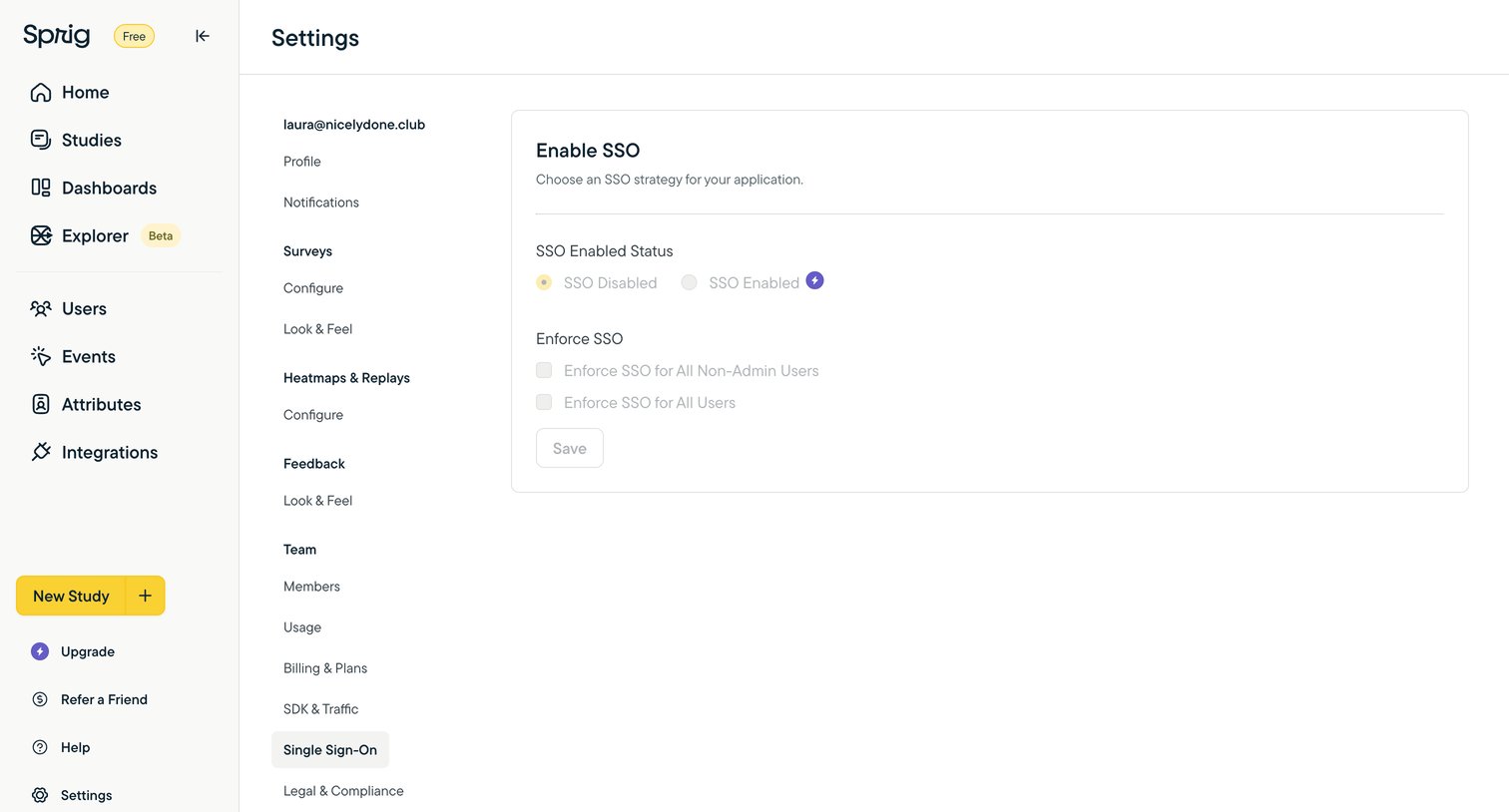Click the Help question mark icon
The width and height of the screenshot is (1509, 812).
tap(40, 747)
